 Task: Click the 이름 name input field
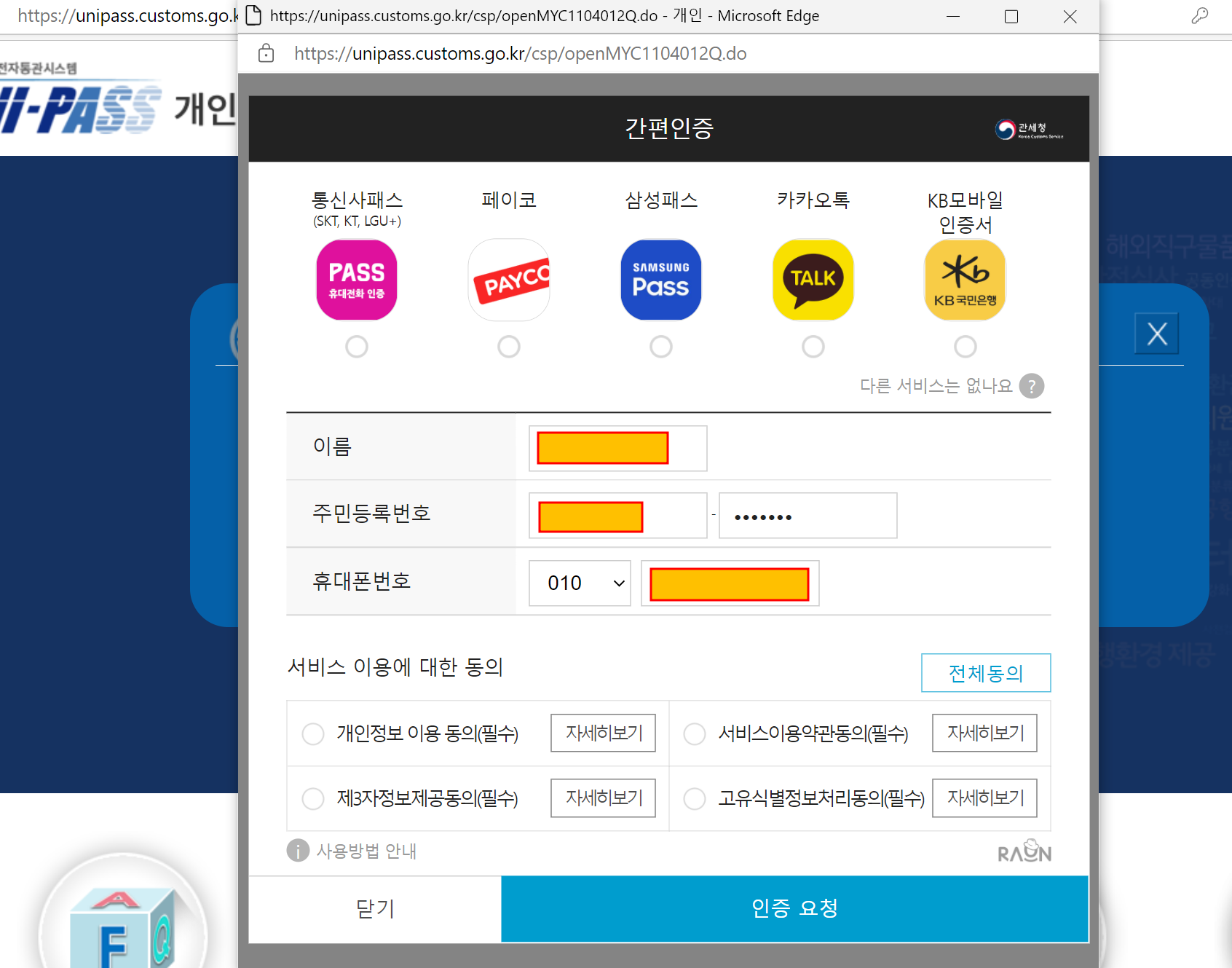618,448
